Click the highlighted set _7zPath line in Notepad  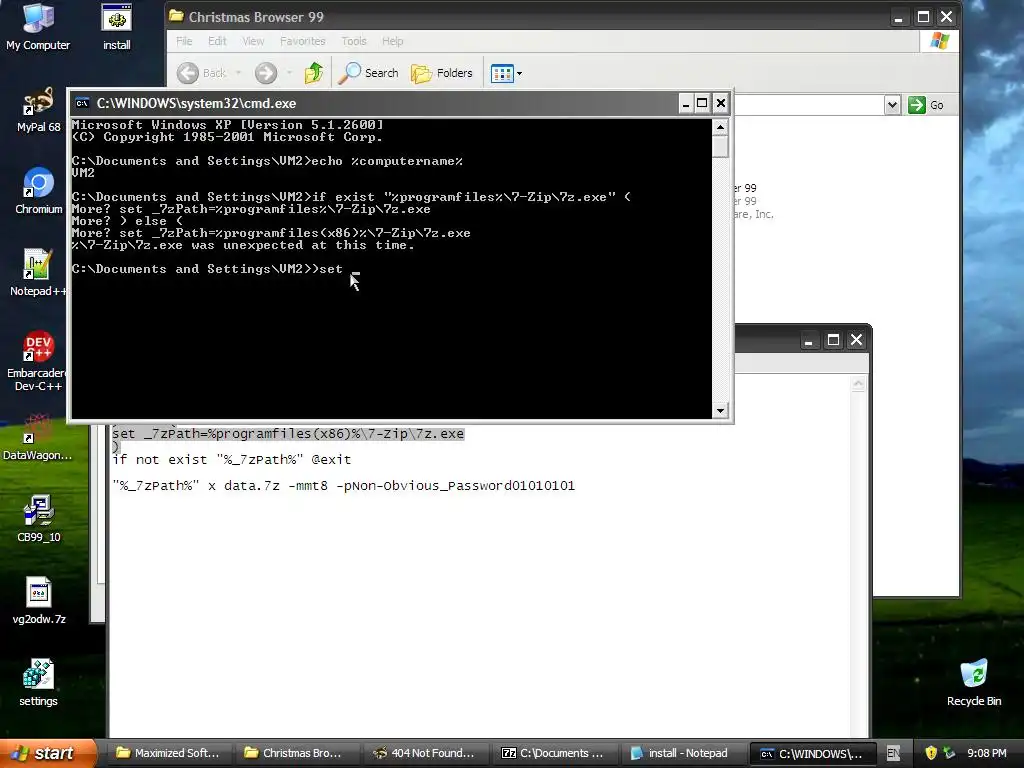(x=288, y=434)
